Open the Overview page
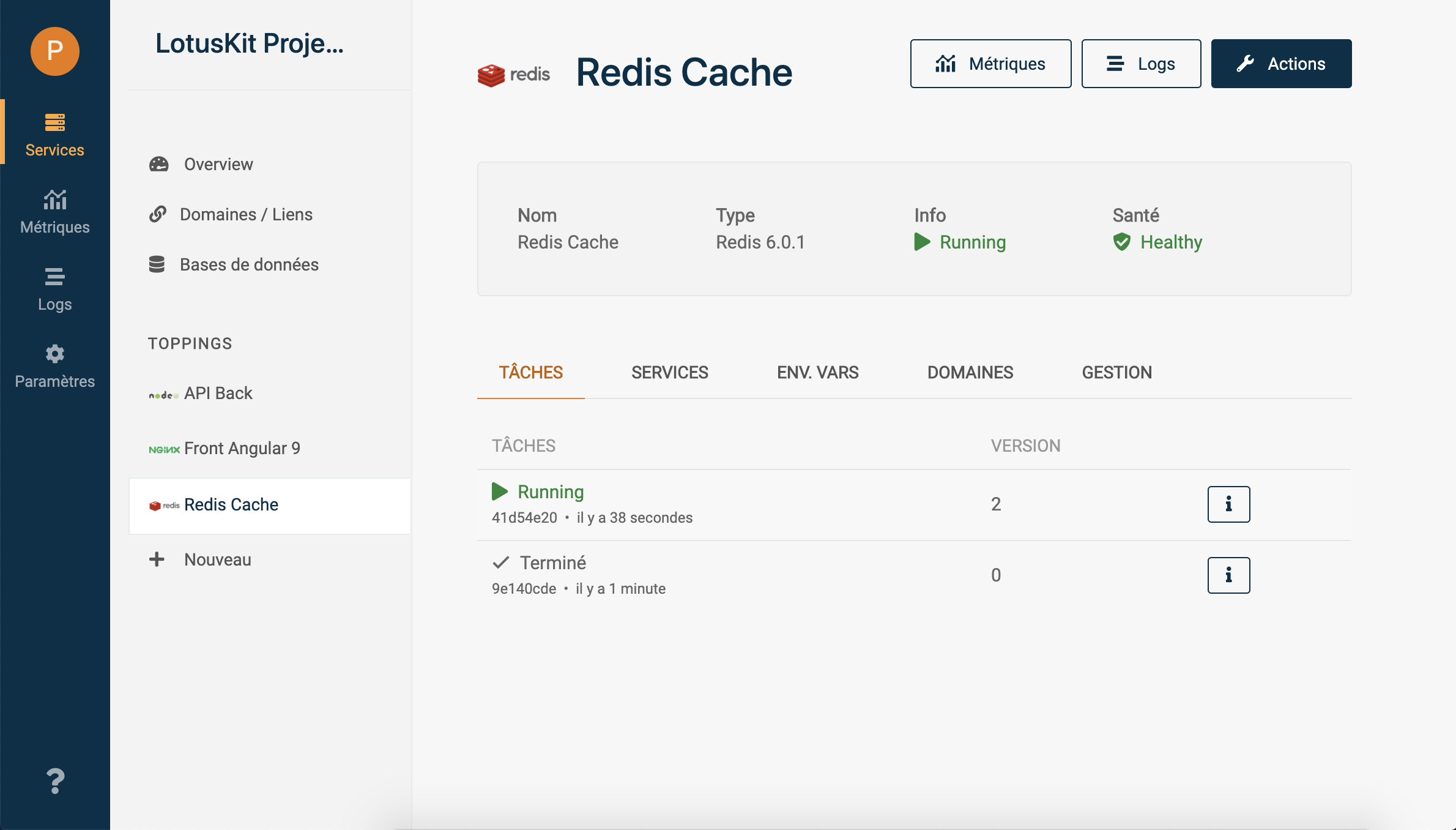 click(x=218, y=164)
